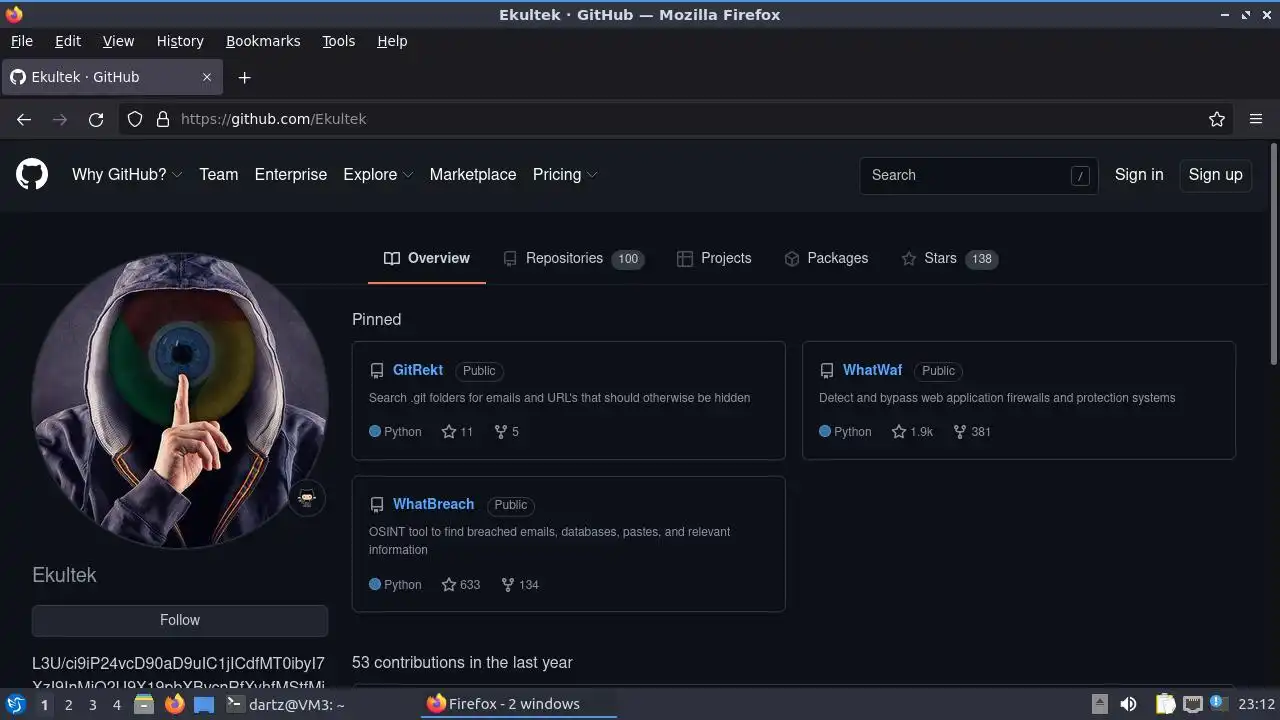
Task: Click the Firefox - 2 windows taskbar button
Action: [517, 704]
